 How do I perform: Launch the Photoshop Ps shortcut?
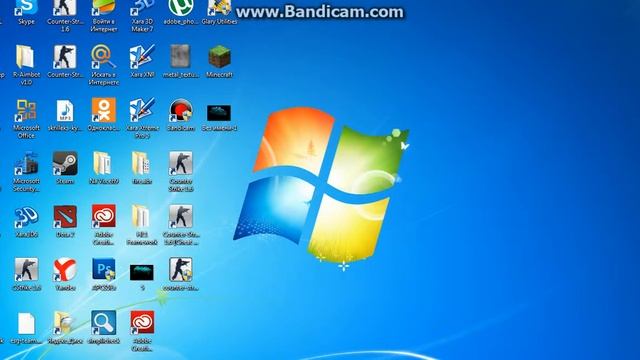click(104, 274)
